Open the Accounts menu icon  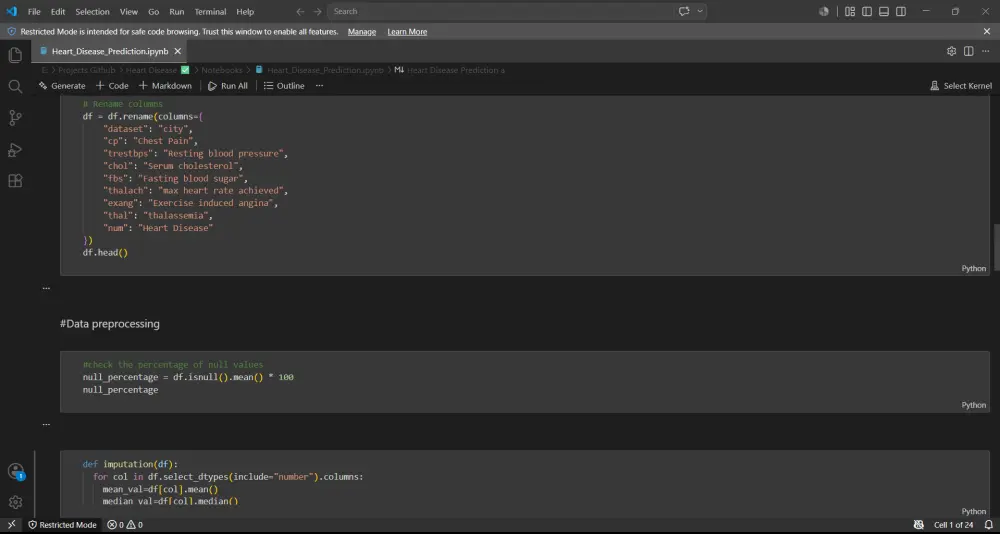[x=15, y=471]
